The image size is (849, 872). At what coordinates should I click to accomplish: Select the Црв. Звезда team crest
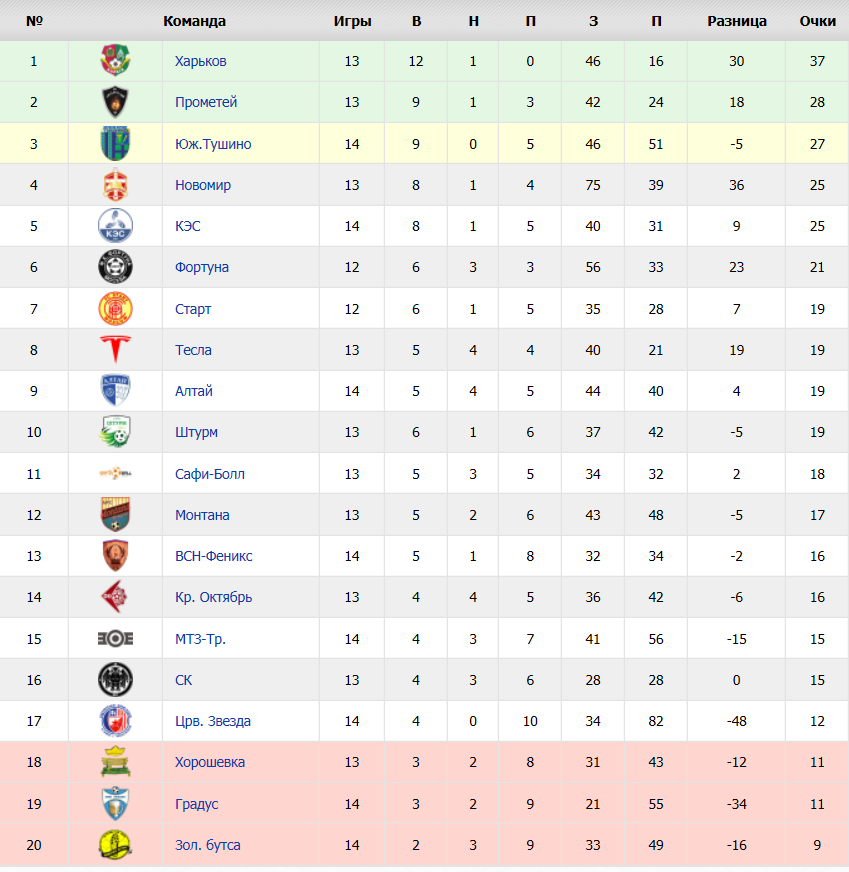(x=115, y=721)
